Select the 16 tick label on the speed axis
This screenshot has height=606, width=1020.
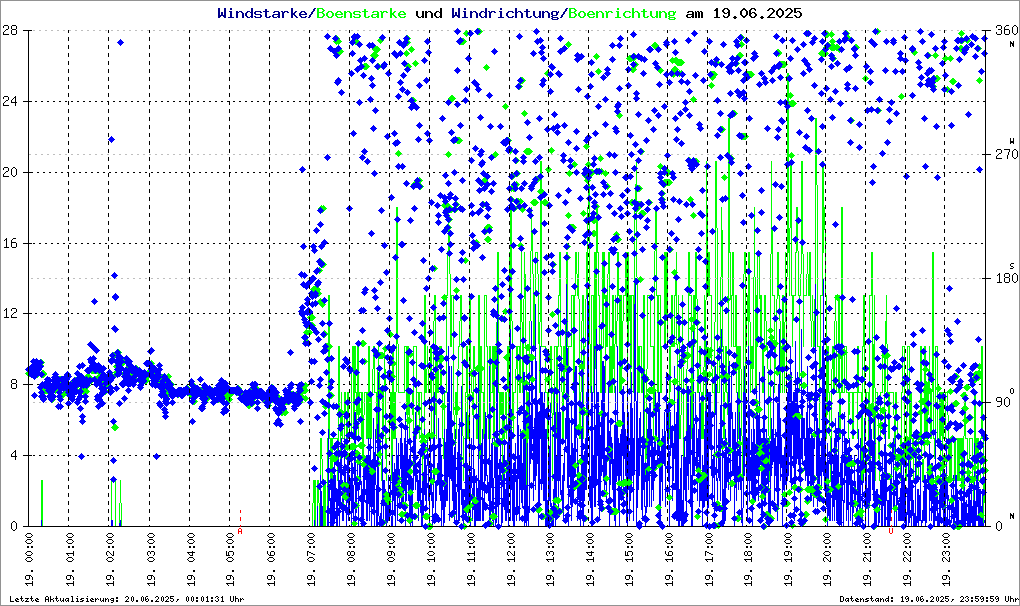(x=9, y=243)
